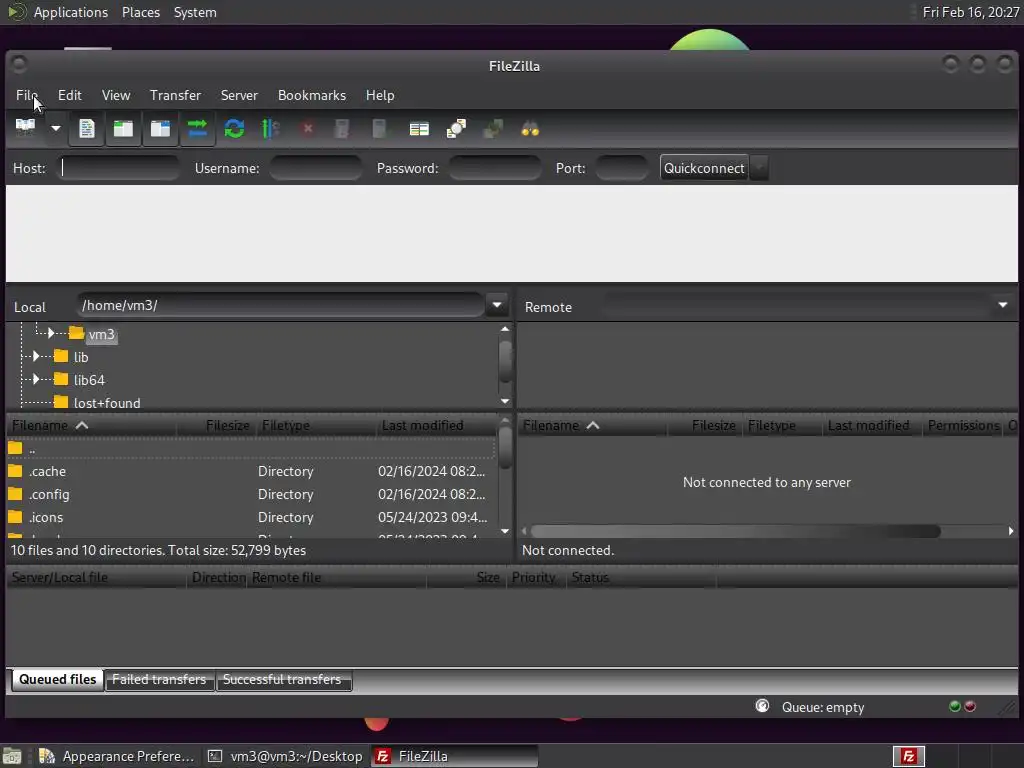Screen dimensions: 1024x768
Task: Open the File menu
Action: pyautogui.click(x=27, y=95)
